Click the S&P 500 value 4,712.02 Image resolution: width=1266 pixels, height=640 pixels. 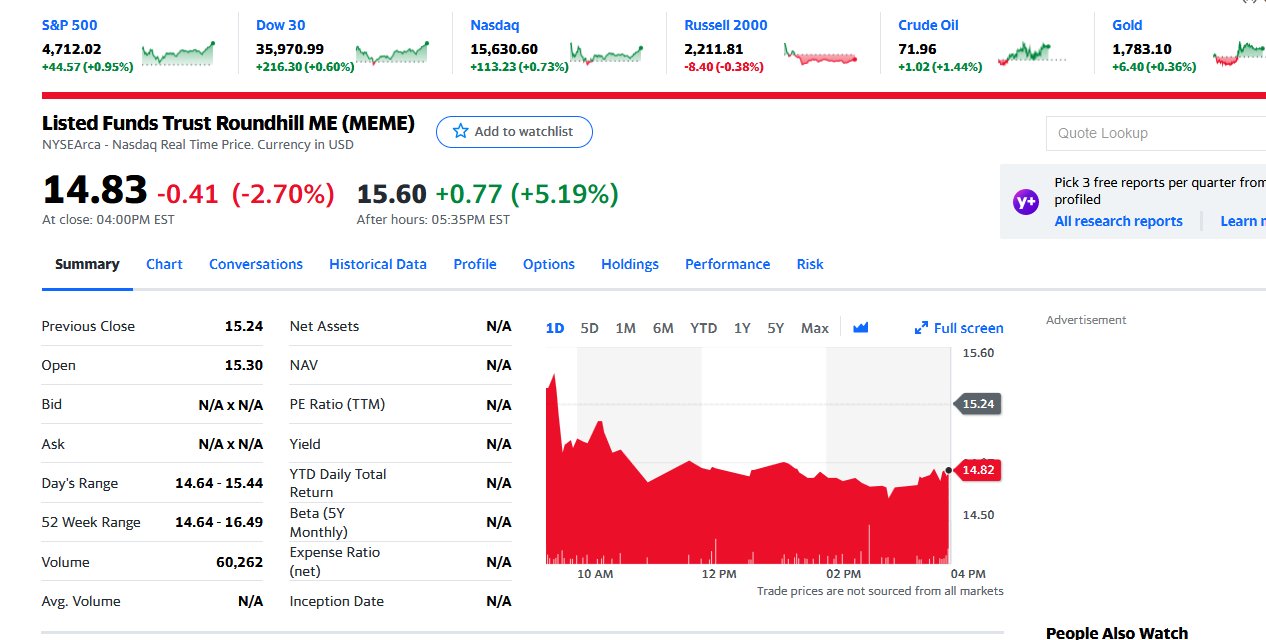point(72,48)
